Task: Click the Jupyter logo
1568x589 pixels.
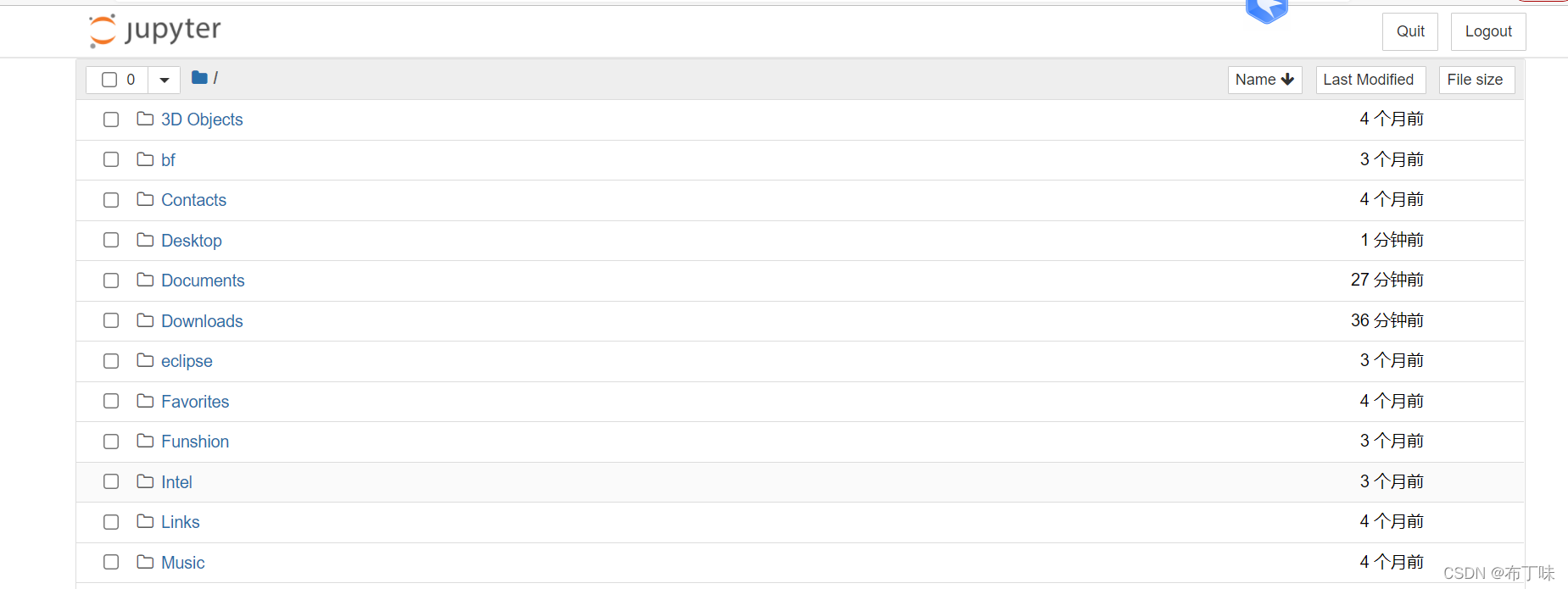Action: coord(155,31)
